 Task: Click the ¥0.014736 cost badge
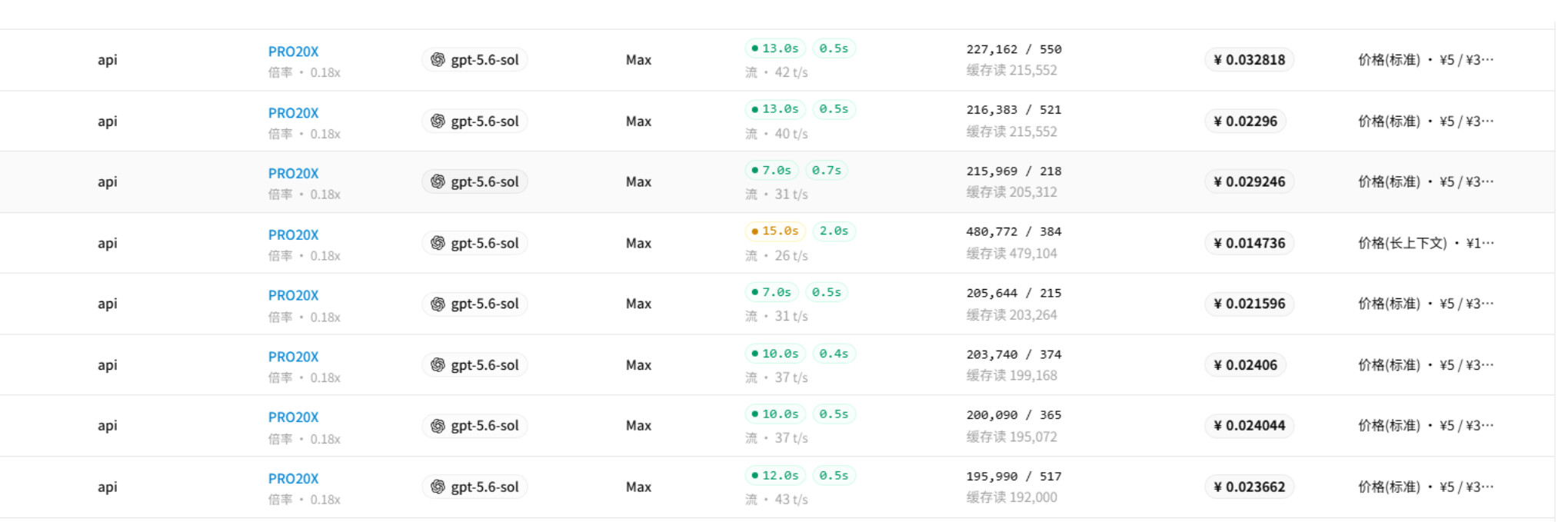[x=1249, y=244]
